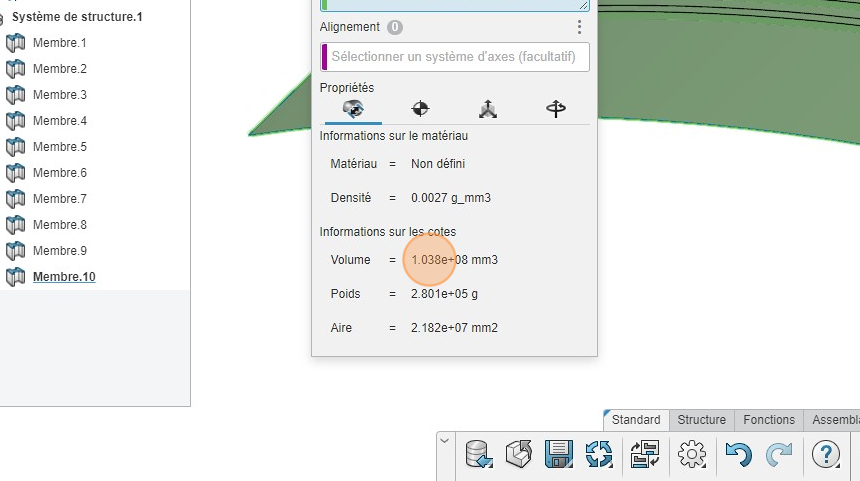
Task: Save with the floppy disk icon
Action: (558, 454)
